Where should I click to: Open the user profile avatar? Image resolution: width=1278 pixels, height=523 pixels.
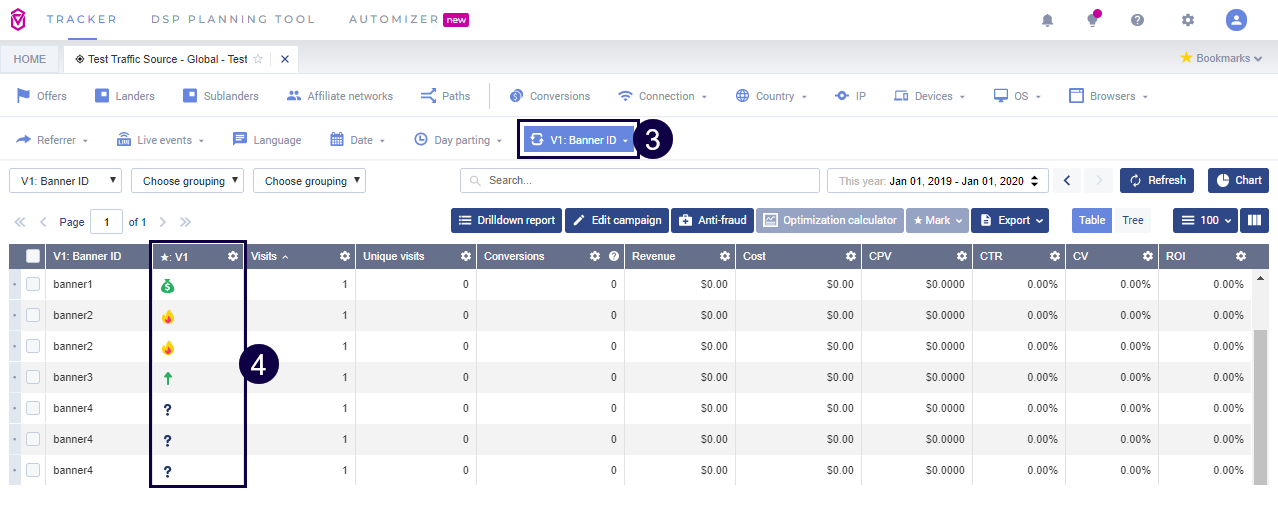click(1237, 20)
